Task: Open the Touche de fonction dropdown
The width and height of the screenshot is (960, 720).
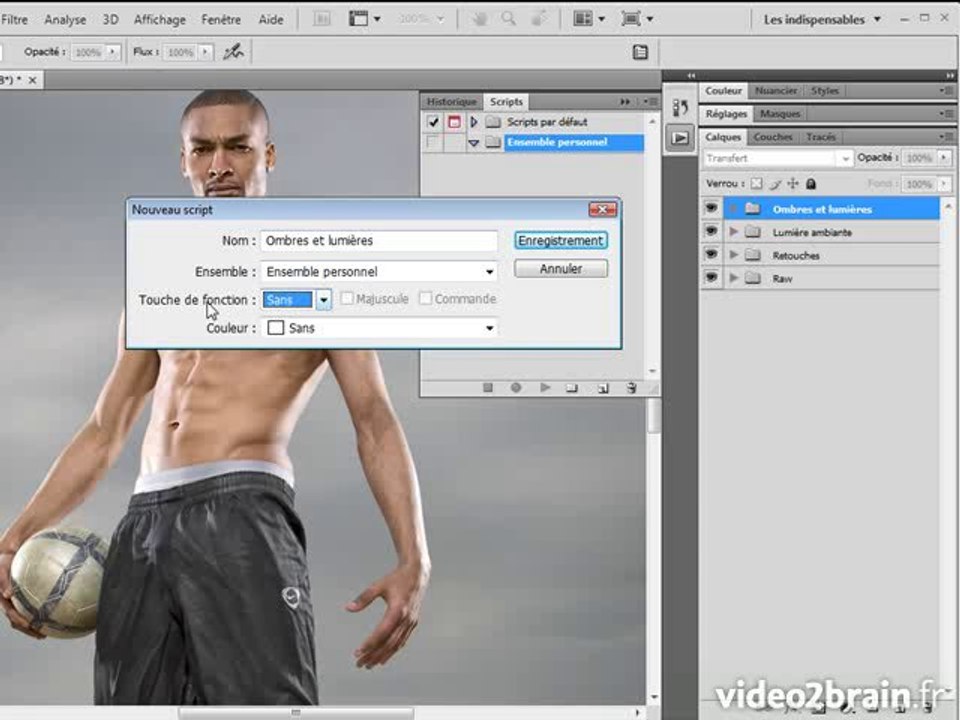Action: click(x=323, y=300)
